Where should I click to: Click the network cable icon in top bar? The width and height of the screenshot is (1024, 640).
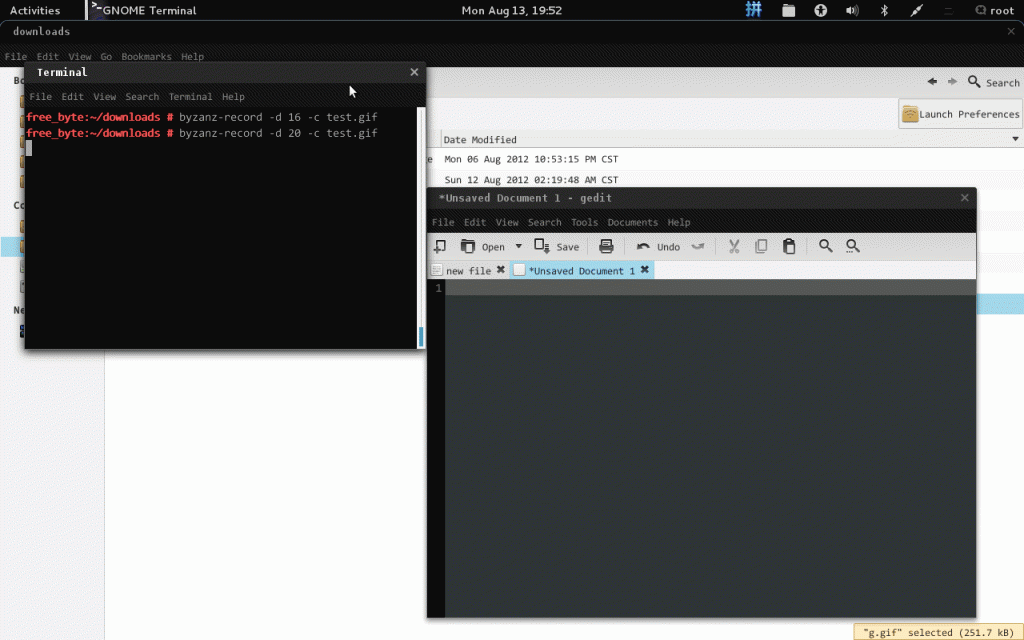click(x=916, y=10)
